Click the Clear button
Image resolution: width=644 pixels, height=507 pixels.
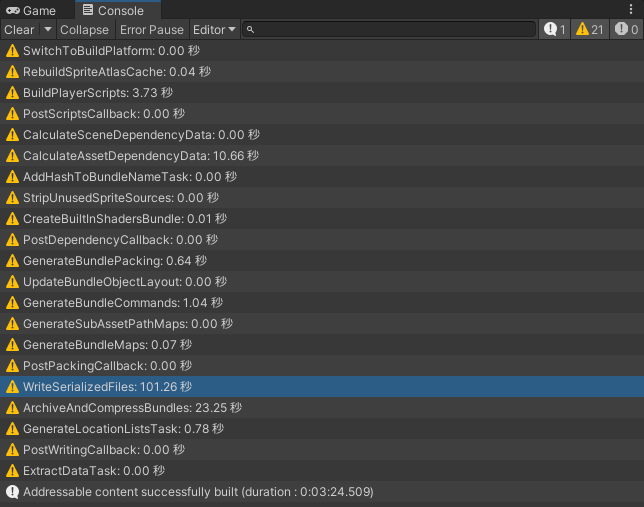pyautogui.click(x=19, y=30)
